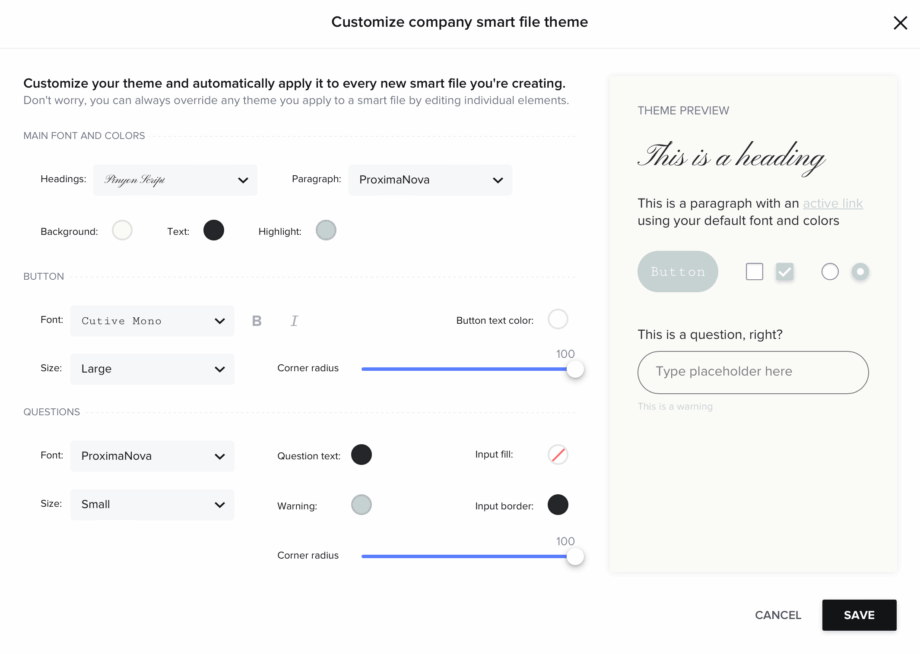The height and width of the screenshot is (654, 920).
Task: Open the Highlight color swatch
Action: click(x=326, y=231)
